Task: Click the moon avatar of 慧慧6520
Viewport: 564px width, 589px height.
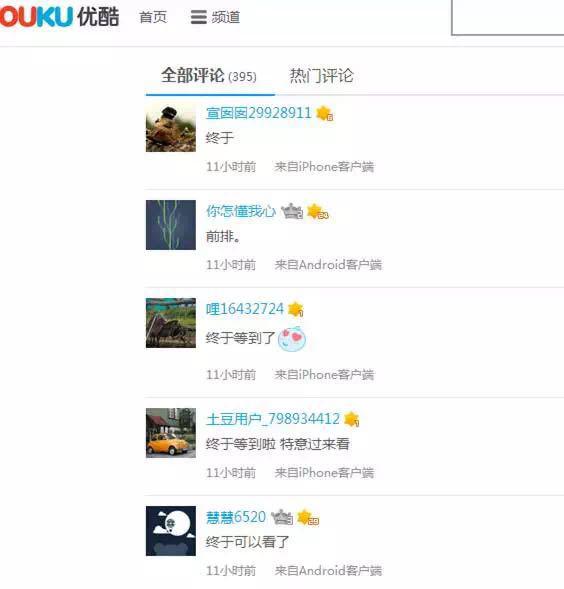Action: (x=171, y=531)
